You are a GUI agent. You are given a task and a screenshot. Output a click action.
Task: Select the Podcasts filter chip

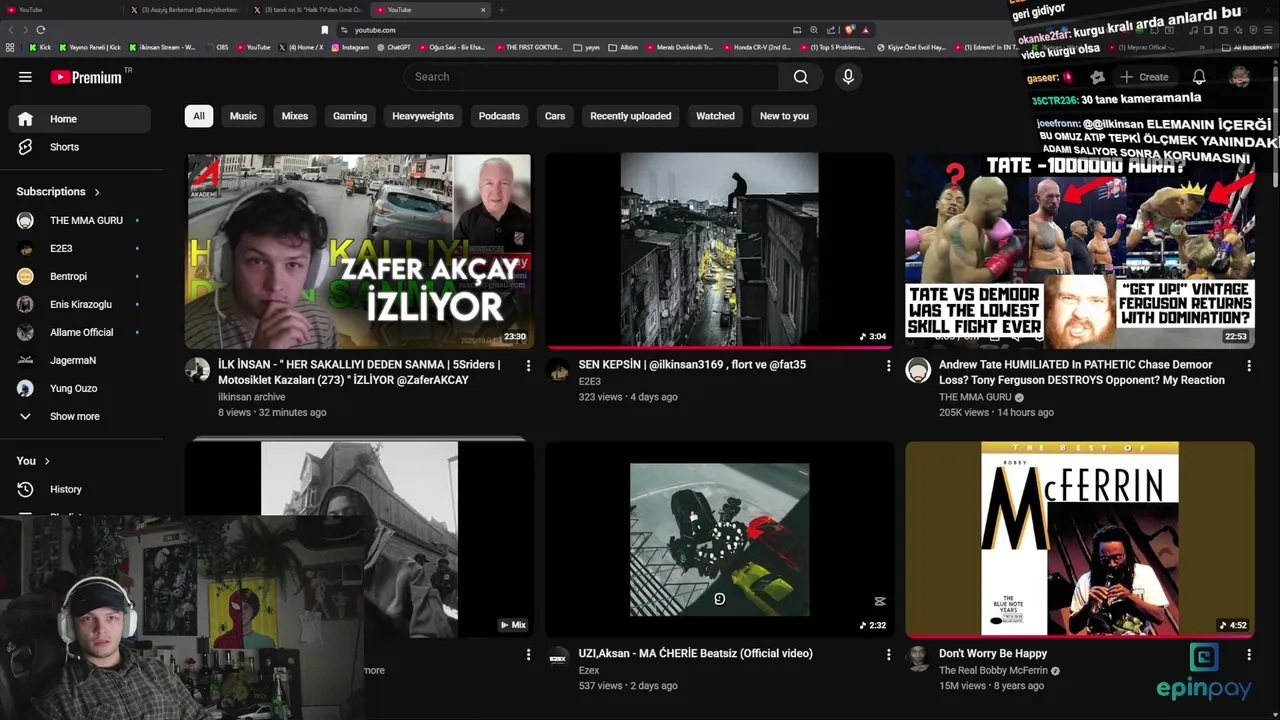click(x=499, y=116)
